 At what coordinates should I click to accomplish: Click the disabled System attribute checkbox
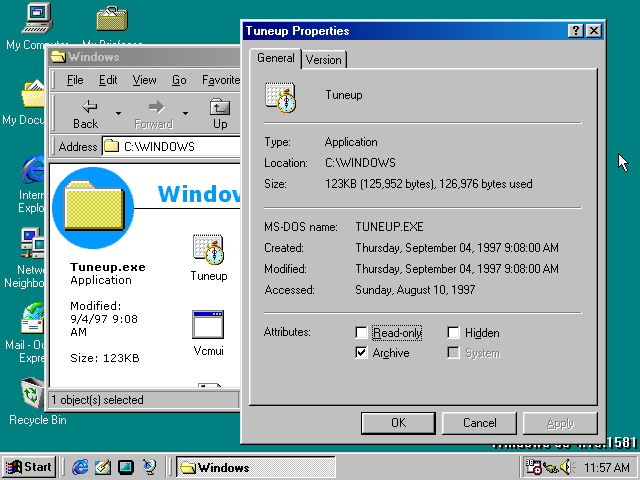453,352
